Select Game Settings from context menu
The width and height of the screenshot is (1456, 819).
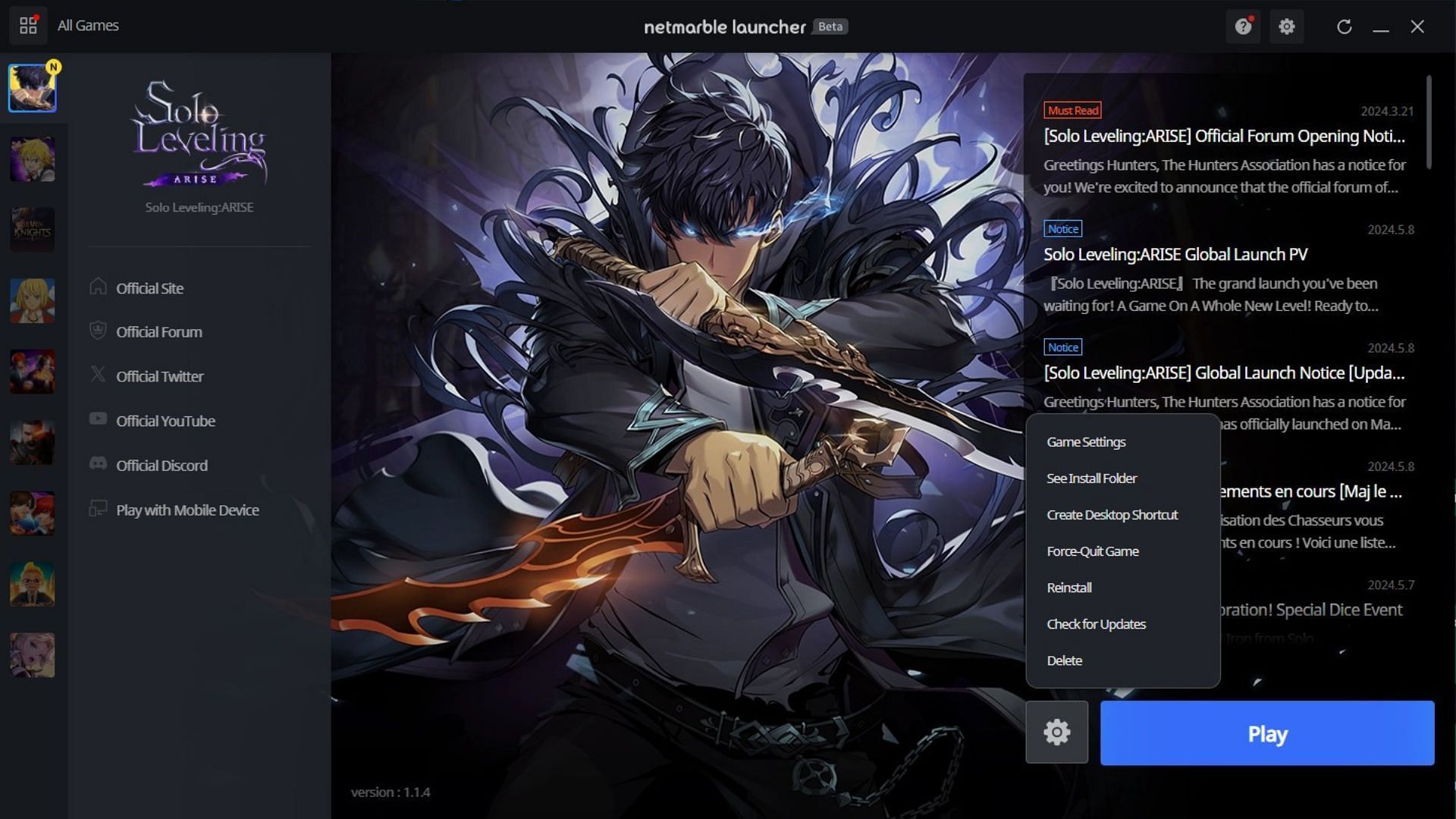[1086, 441]
